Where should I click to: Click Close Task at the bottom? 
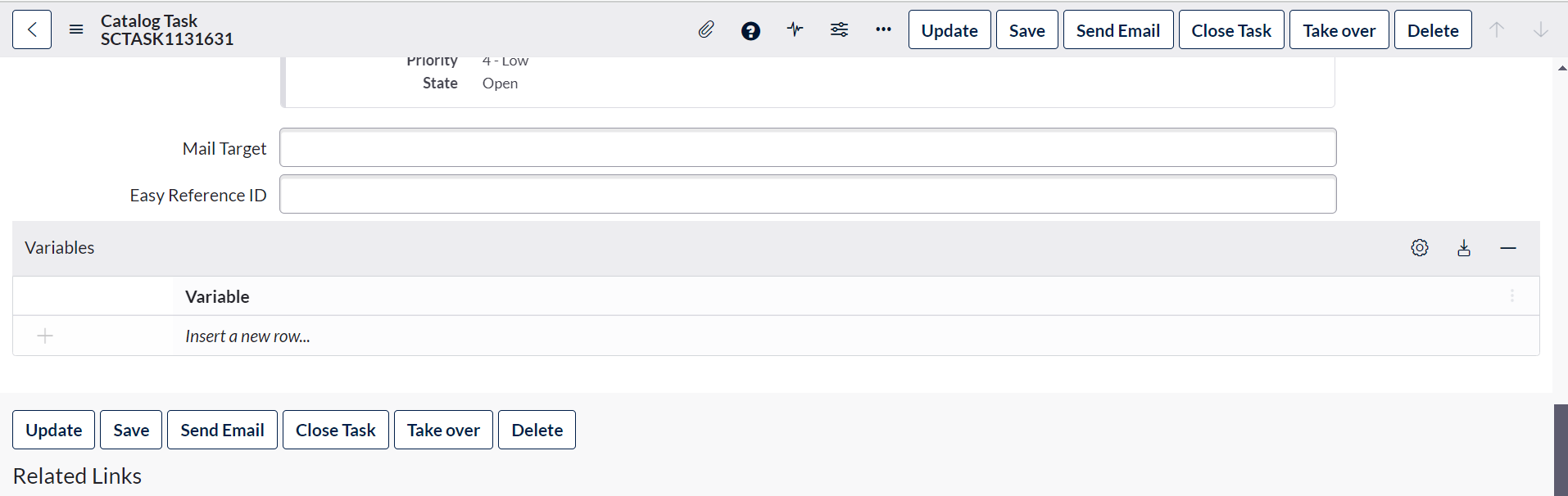click(x=335, y=429)
